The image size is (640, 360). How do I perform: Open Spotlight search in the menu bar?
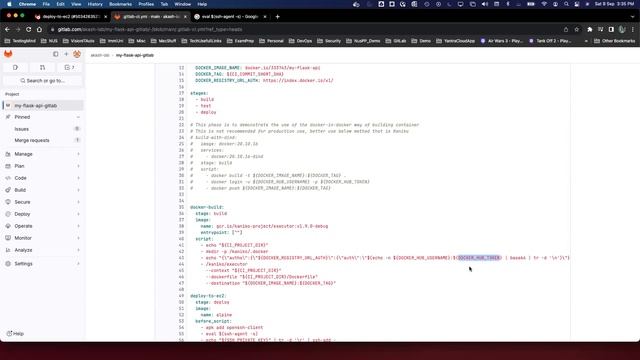click(566, 4)
